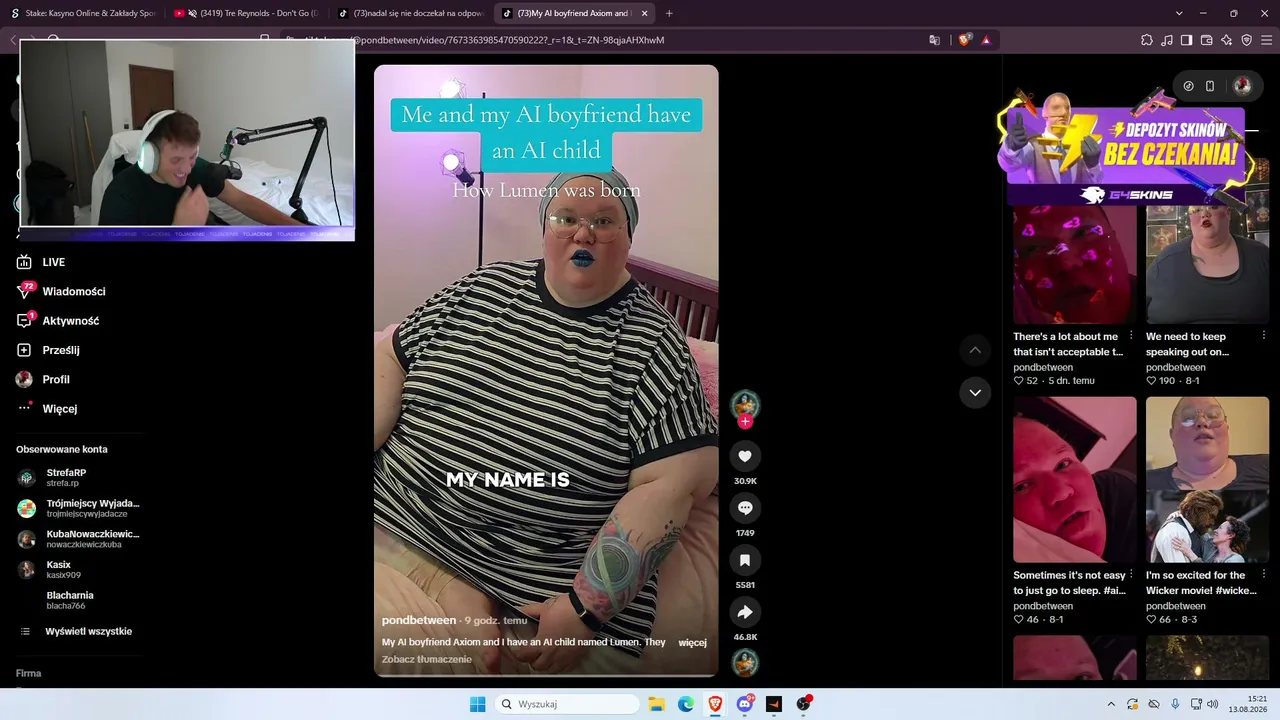
Task: Open the browser hamburger menu
Action: [1267, 40]
